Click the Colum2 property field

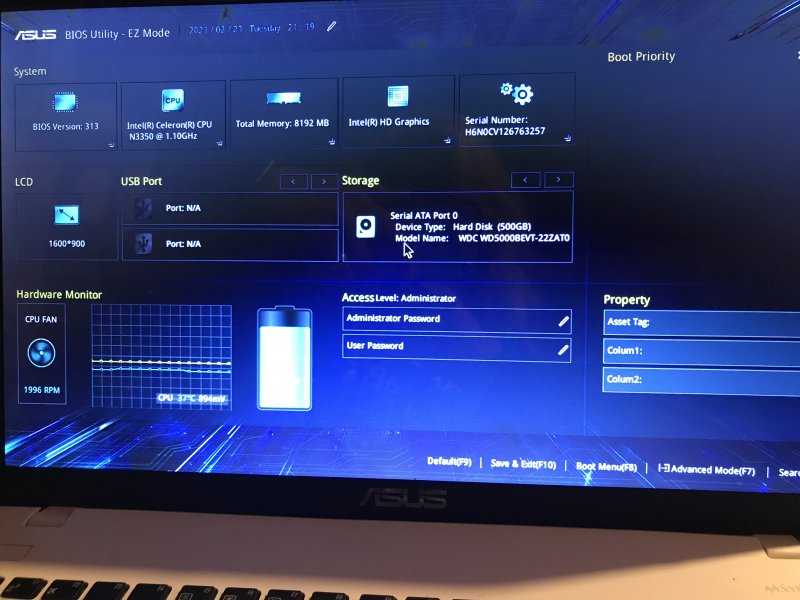pos(702,380)
